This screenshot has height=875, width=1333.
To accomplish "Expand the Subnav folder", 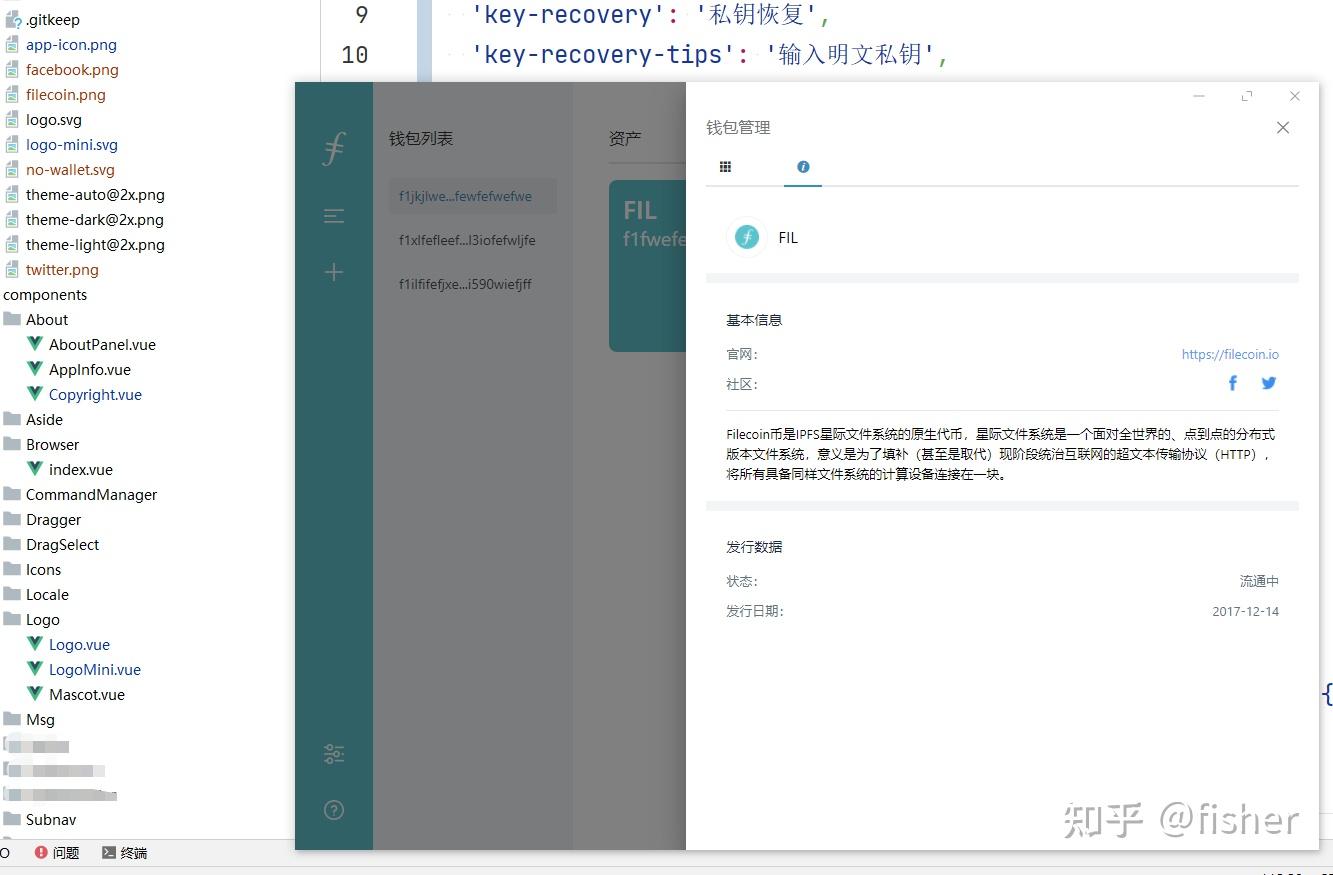I will [51, 819].
